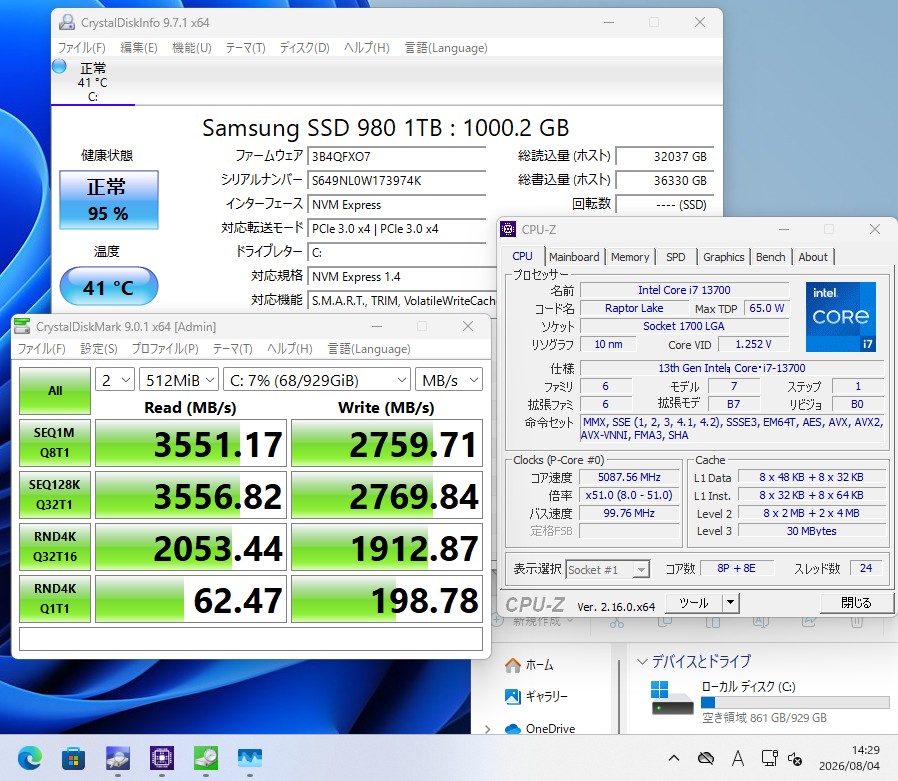
Task: Click the SEQ1M read result 3551.17
Action: pos(191,443)
